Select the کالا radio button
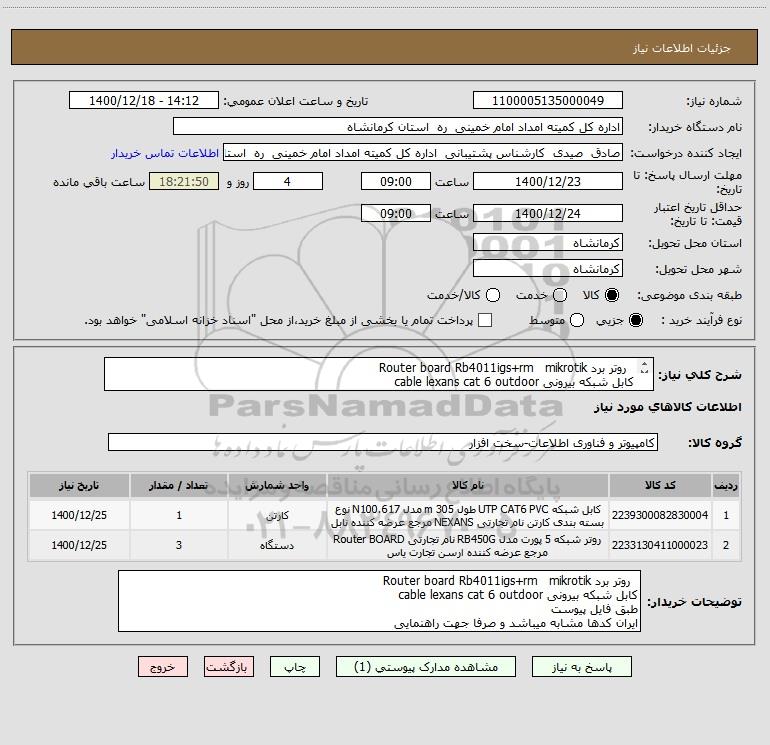 tap(612, 295)
